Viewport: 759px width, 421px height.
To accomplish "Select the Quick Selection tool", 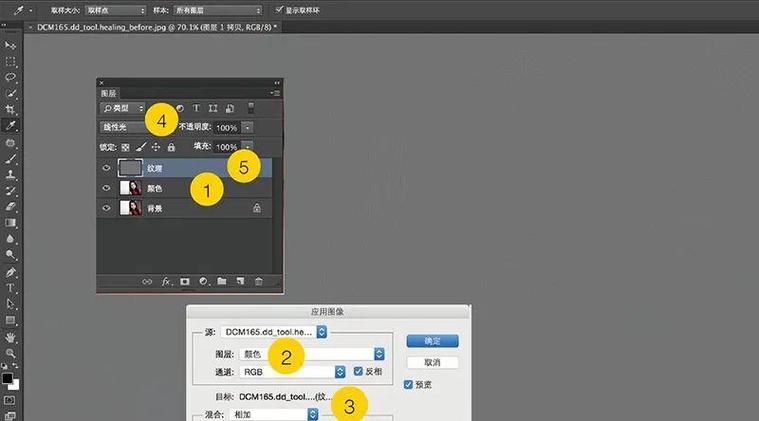I will (x=10, y=93).
